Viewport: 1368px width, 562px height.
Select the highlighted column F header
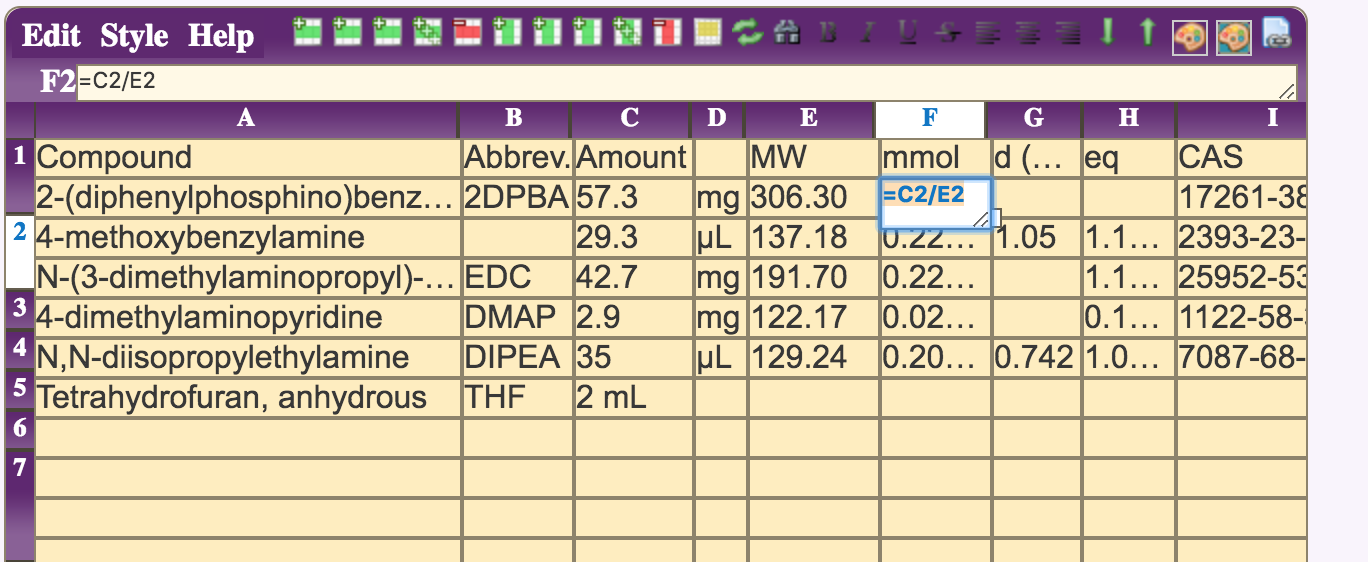(x=930, y=119)
